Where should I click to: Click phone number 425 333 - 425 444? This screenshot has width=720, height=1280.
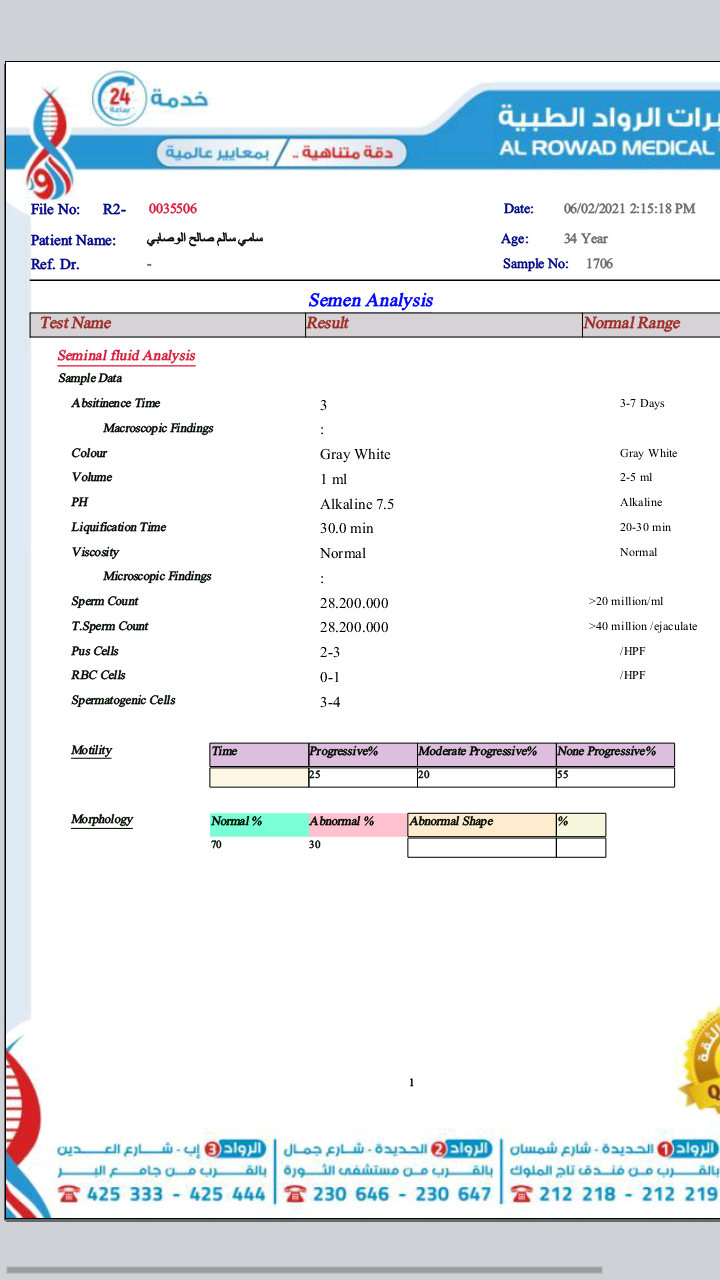click(x=176, y=1194)
